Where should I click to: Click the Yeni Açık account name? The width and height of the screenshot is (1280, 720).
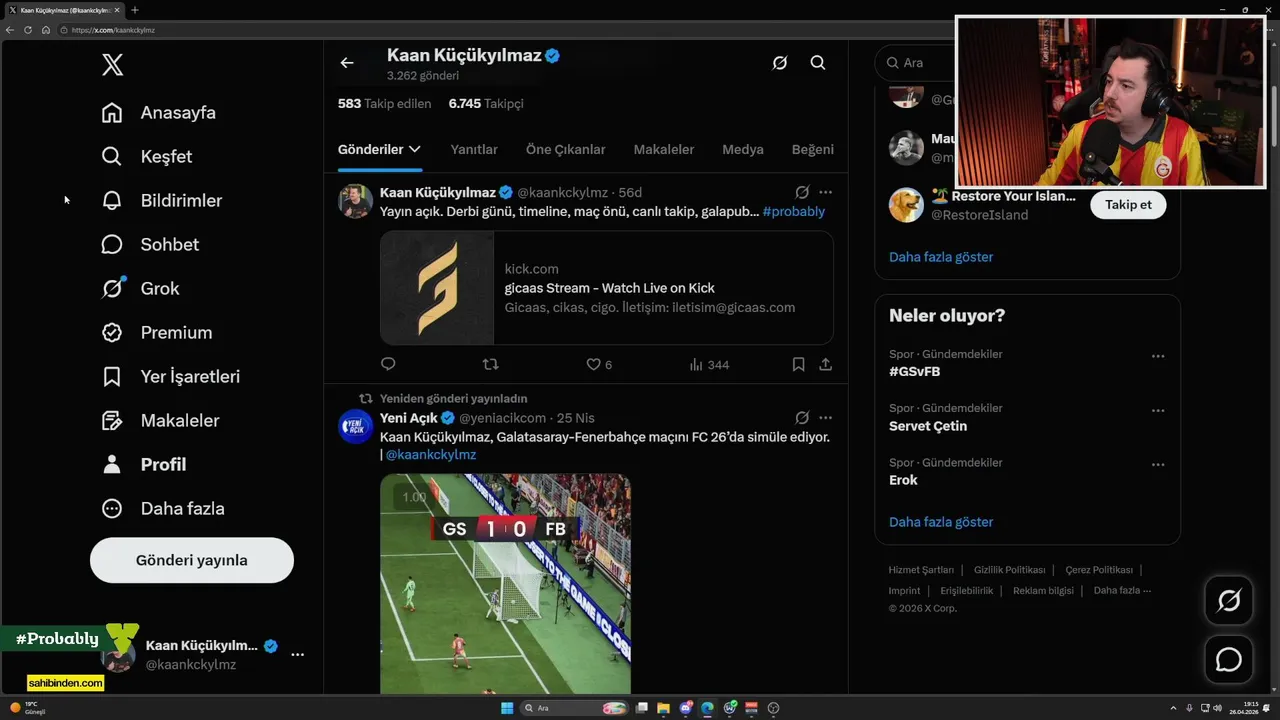[x=409, y=418]
